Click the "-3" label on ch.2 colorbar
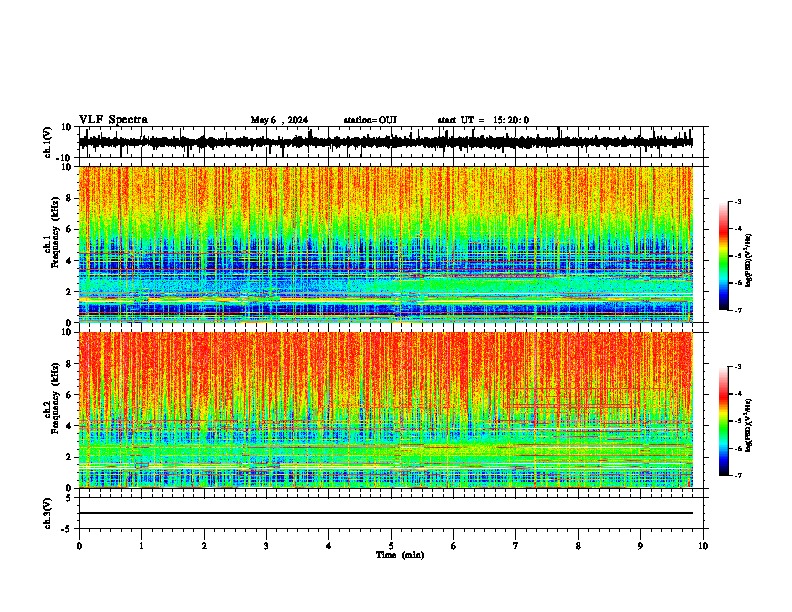Viewport: 792px width, 612px height. click(x=738, y=367)
